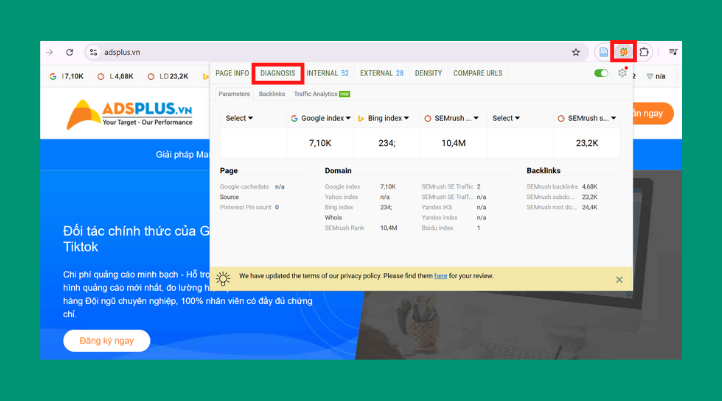
Task: Click the Source link under Page
Action: tap(229, 197)
